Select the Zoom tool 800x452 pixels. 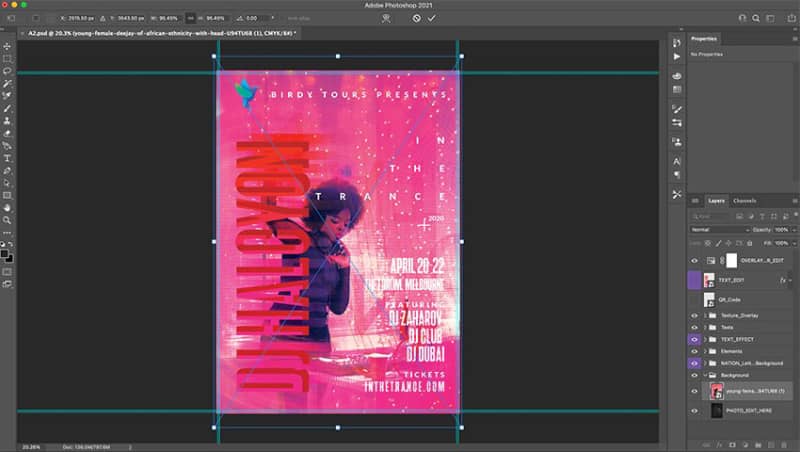pos(7,220)
